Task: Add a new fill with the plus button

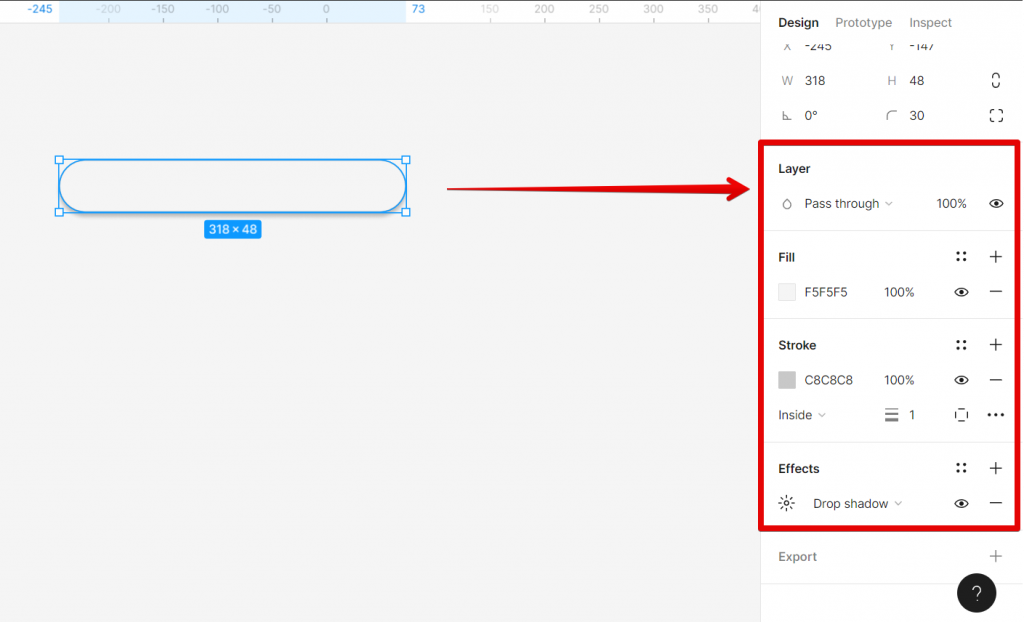Action: [x=995, y=257]
